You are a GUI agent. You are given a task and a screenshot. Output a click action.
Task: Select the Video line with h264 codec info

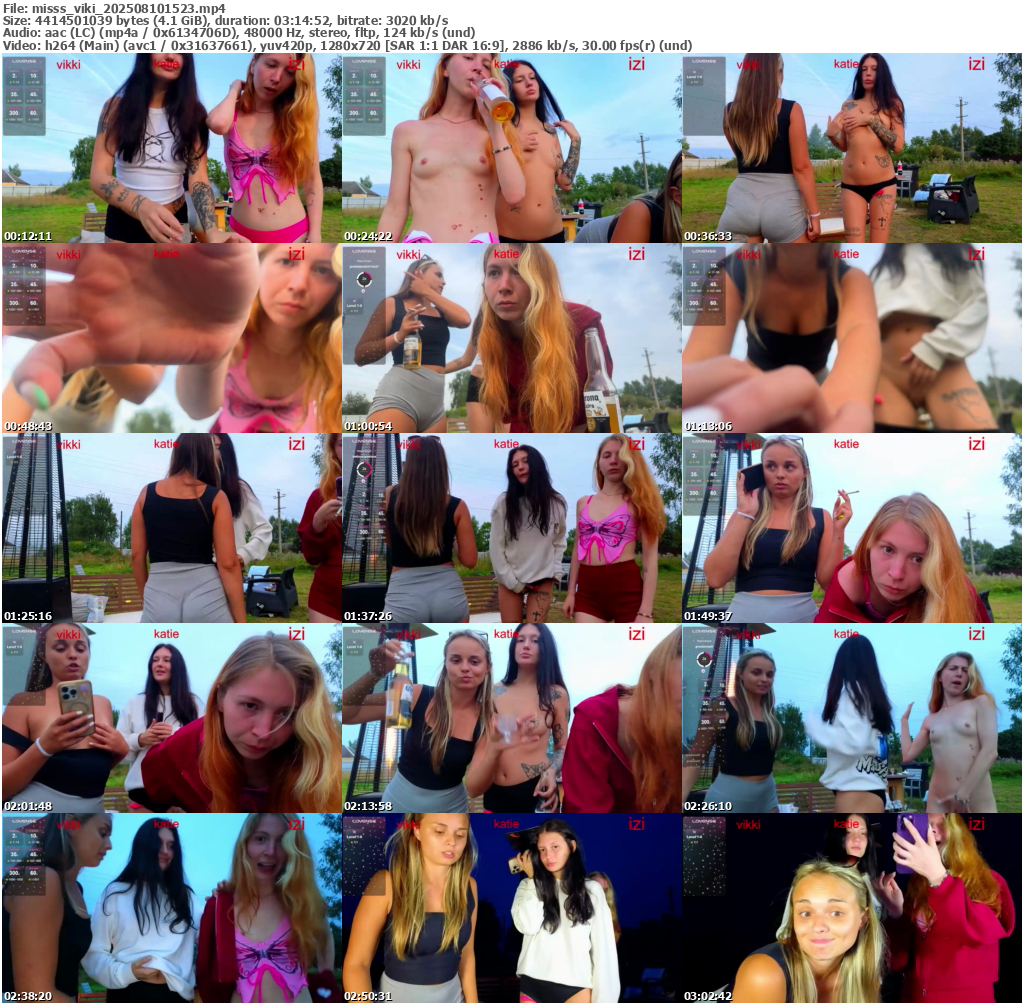pyautogui.click(x=347, y=45)
